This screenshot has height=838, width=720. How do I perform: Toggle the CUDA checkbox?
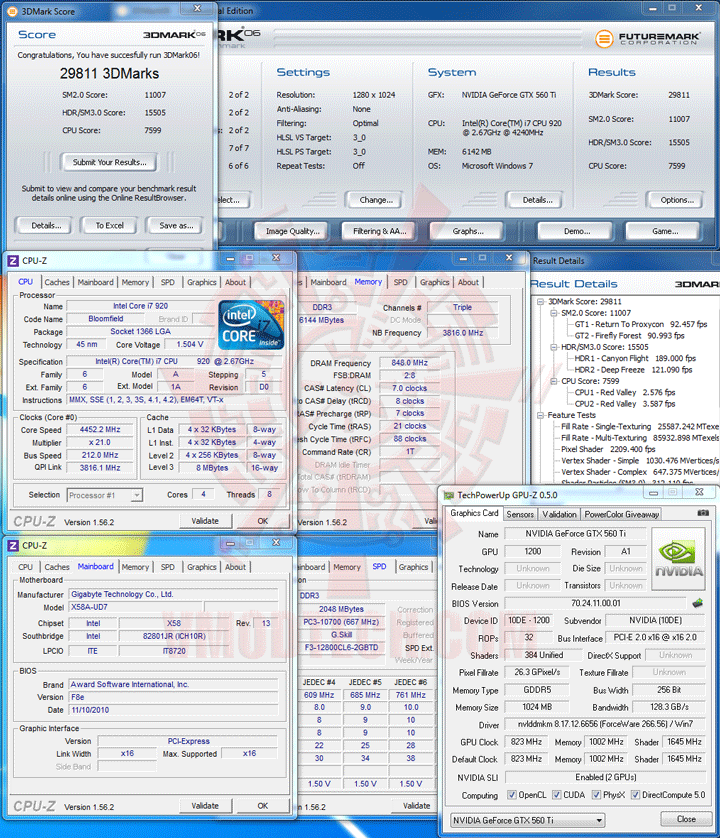(x=556, y=795)
